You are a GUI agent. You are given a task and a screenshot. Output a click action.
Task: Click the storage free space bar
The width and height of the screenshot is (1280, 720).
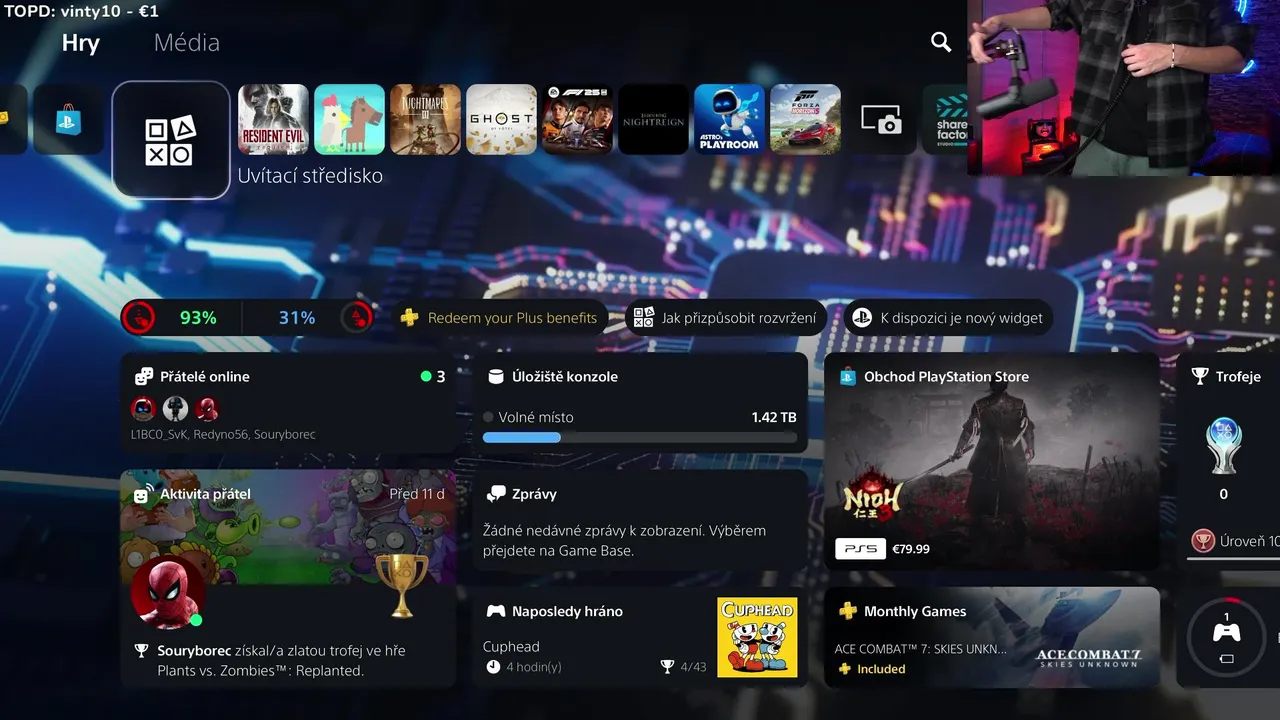pos(640,437)
